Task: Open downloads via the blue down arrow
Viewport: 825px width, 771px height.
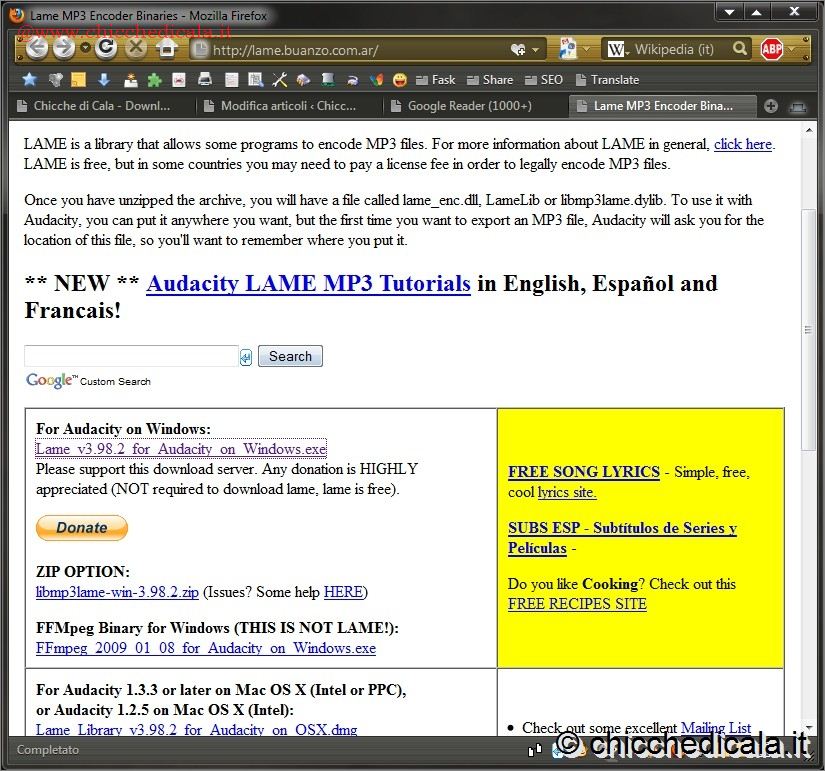Action: tap(103, 80)
